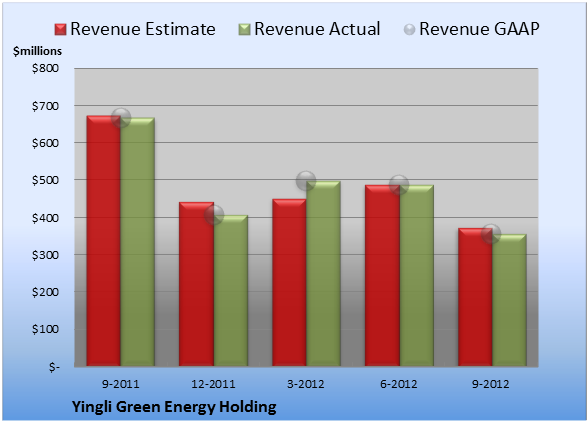Select the Revenue GAAP legend label

click(x=479, y=29)
